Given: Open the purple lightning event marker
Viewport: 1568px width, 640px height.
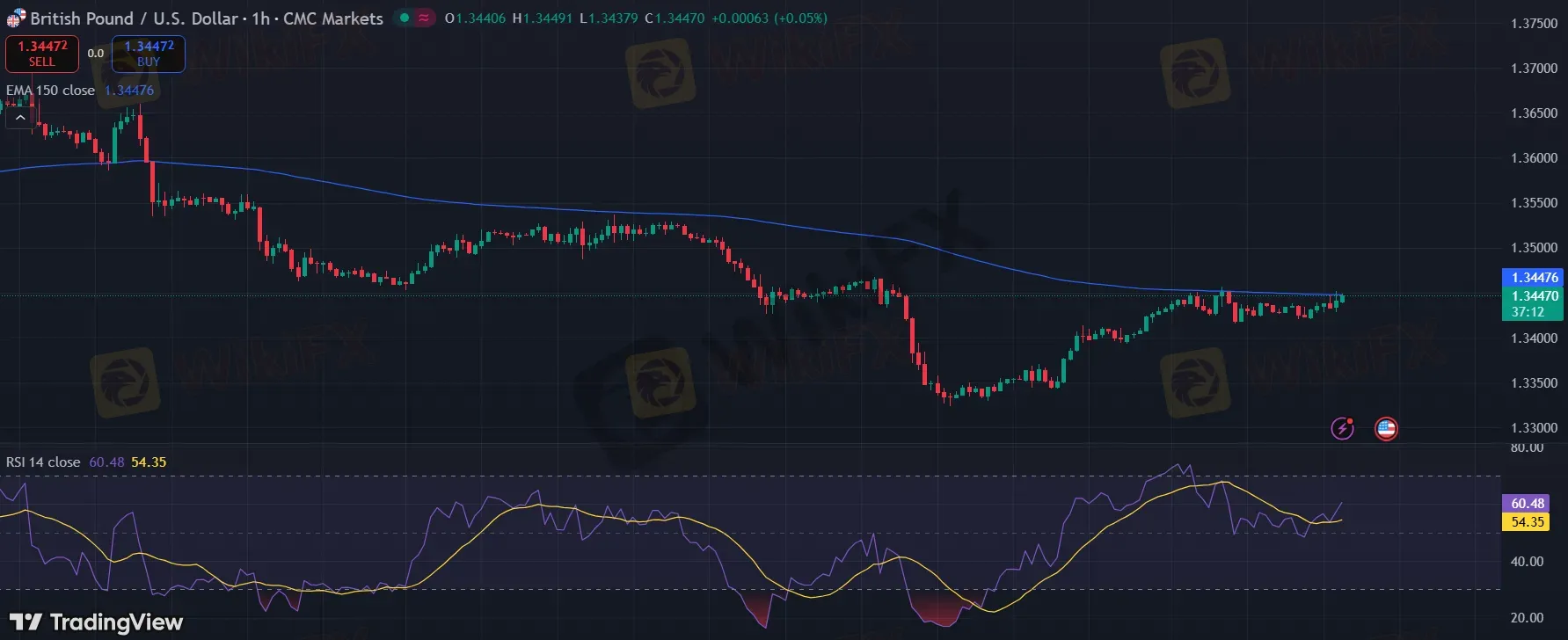Looking at the screenshot, I should coord(1342,428).
